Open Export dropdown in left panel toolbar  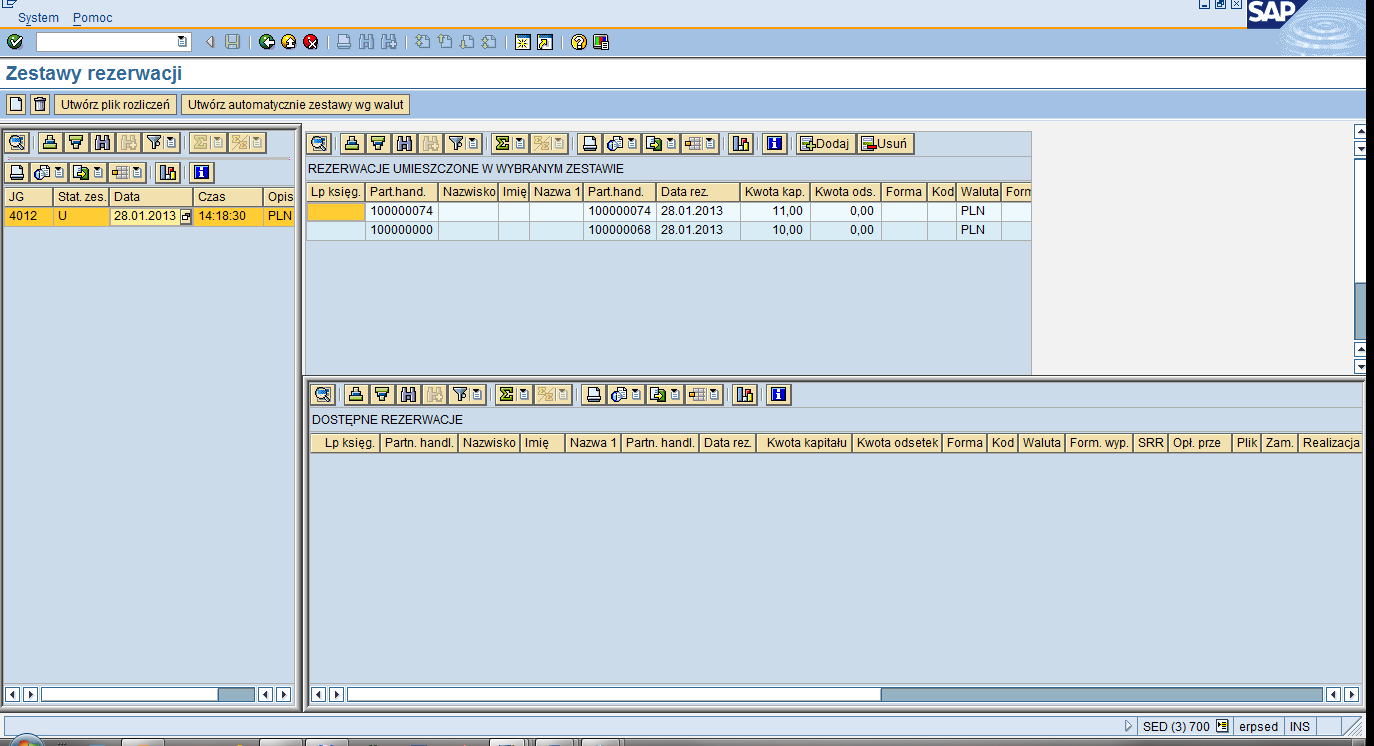click(x=98, y=172)
